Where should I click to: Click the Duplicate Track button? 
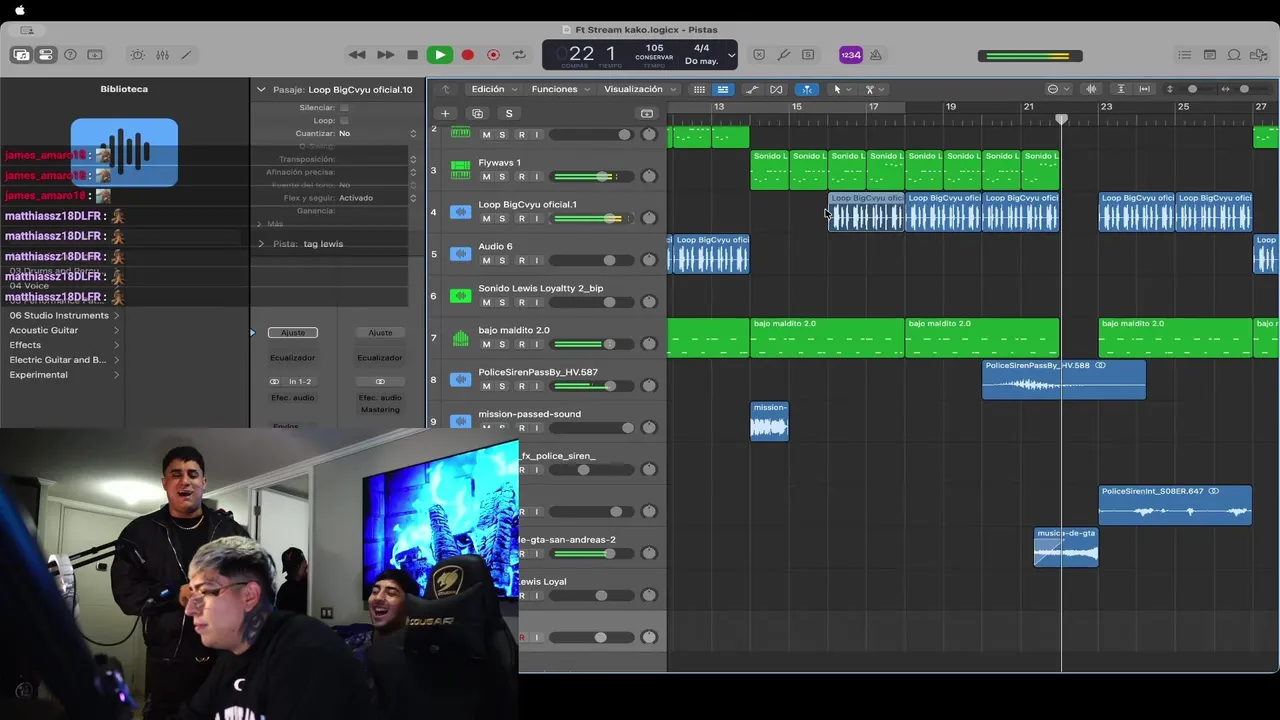tap(477, 113)
